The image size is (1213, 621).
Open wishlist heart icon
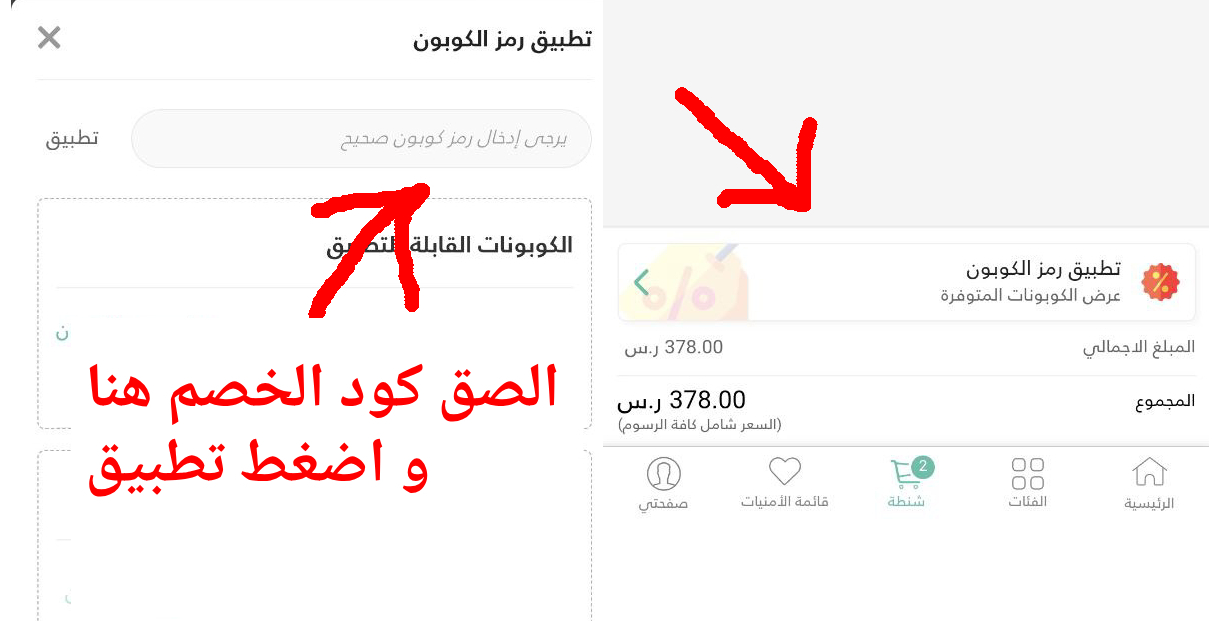785,472
